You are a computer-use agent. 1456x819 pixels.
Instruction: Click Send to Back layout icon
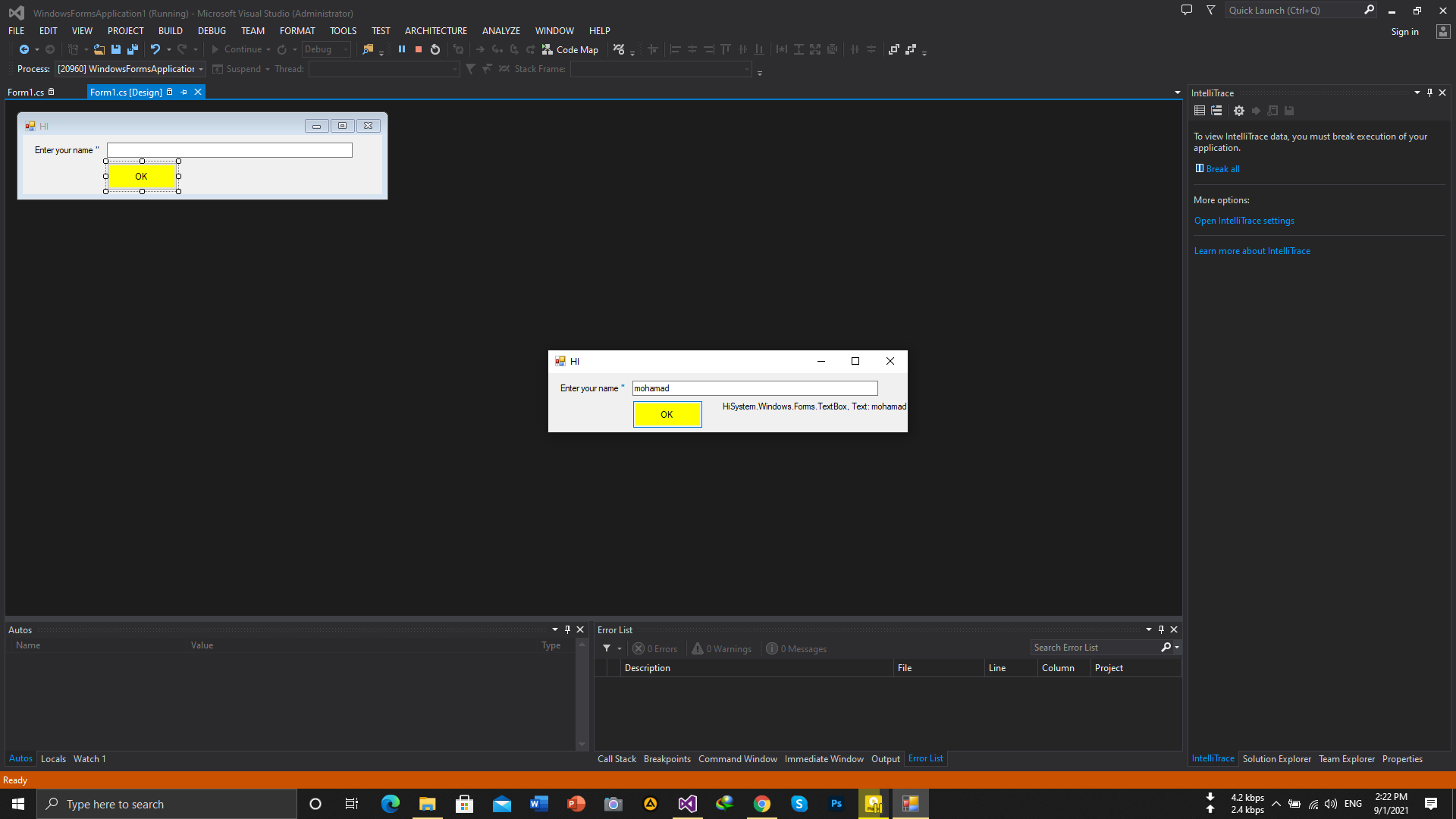(x=911, y=49)
